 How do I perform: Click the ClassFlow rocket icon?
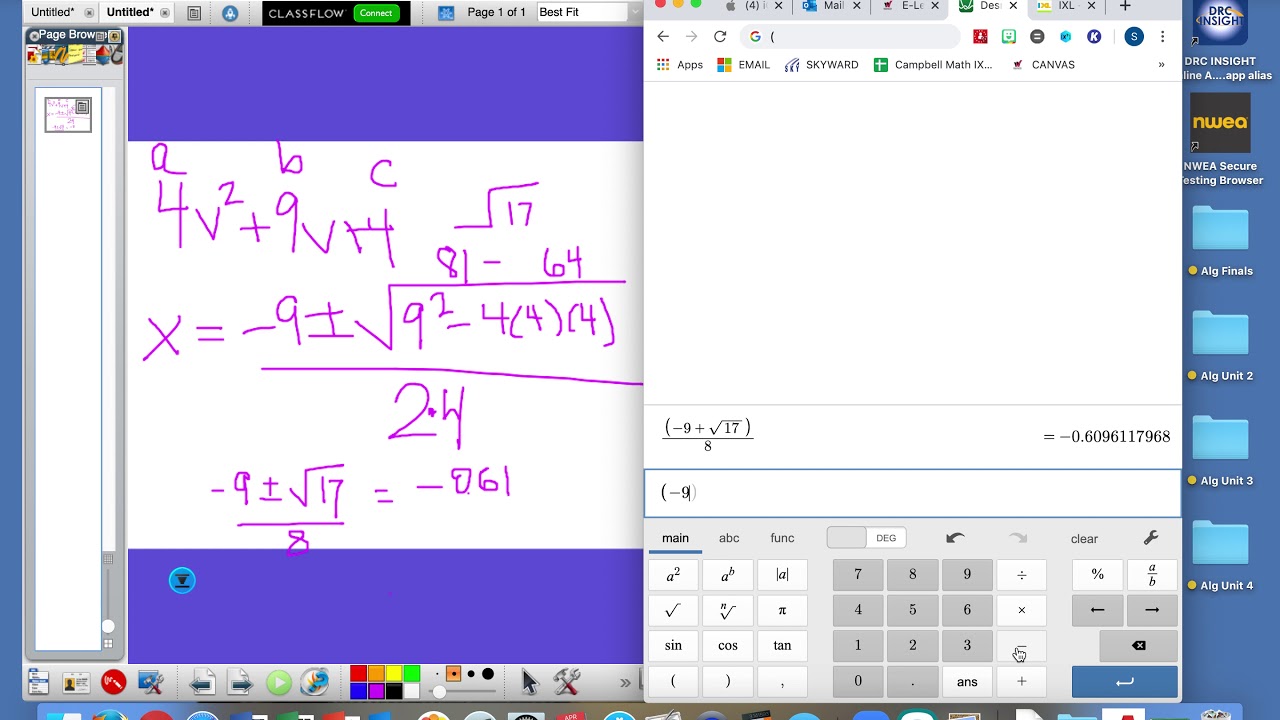(230, 13)
